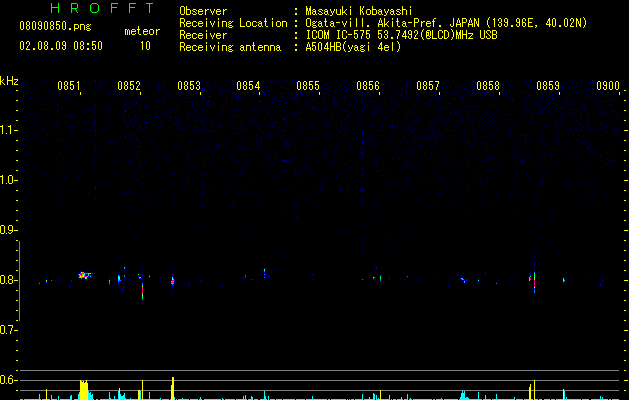Click the 0900 time axis label
629x400 pixels.
click(608, 86)
